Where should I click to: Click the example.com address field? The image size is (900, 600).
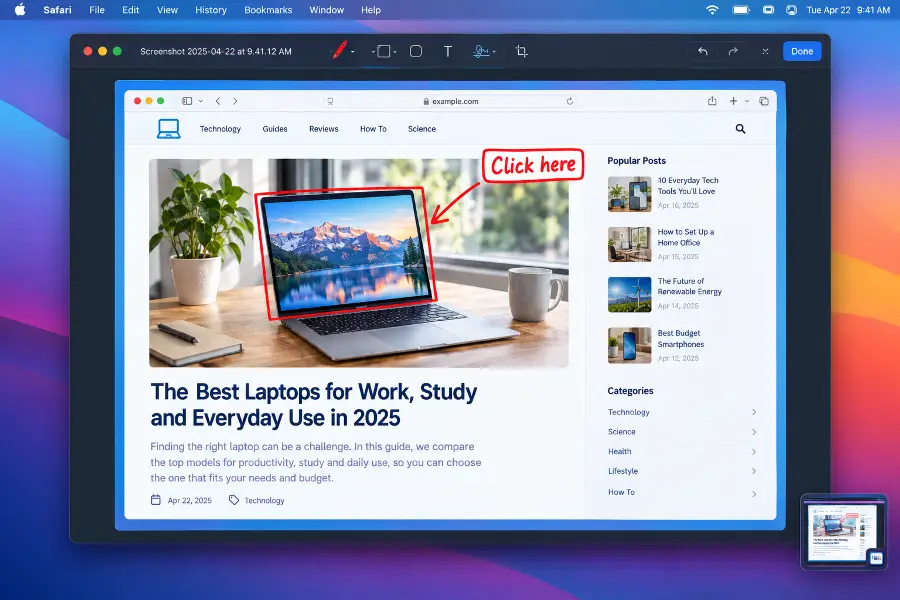pyautogui.click(x=451, y=101)
